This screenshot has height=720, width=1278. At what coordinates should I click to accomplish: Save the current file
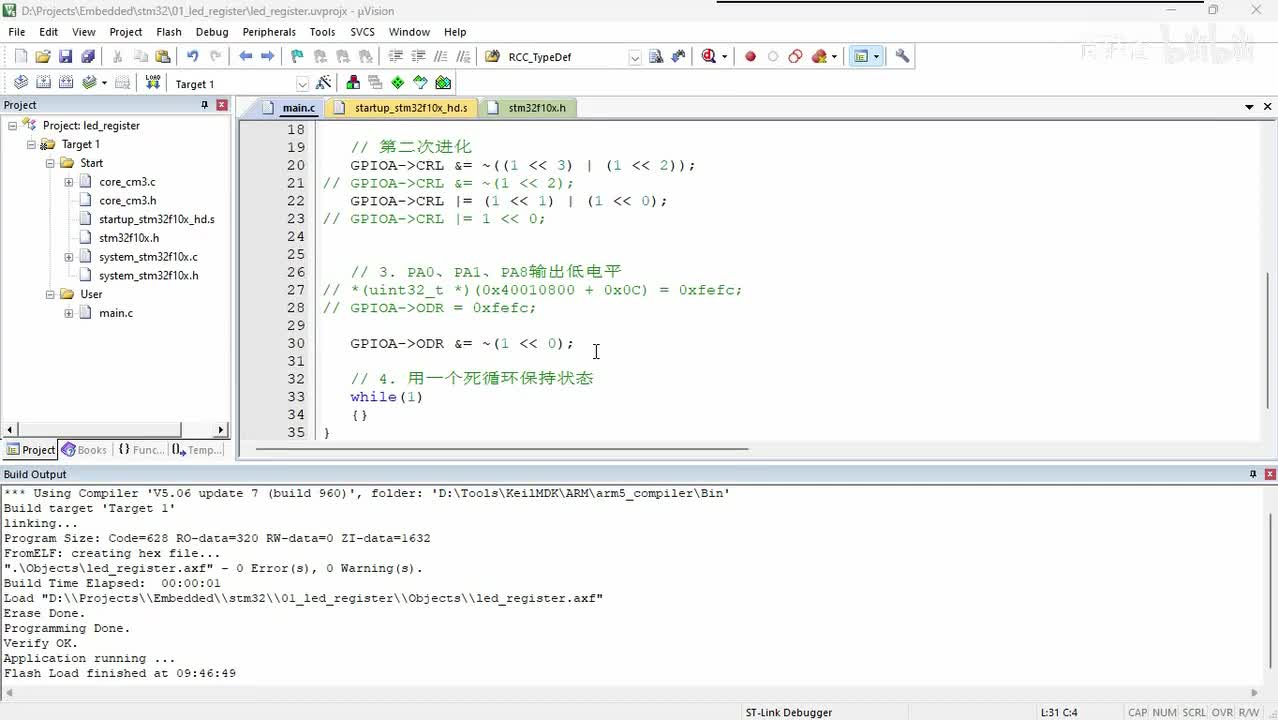65,57
